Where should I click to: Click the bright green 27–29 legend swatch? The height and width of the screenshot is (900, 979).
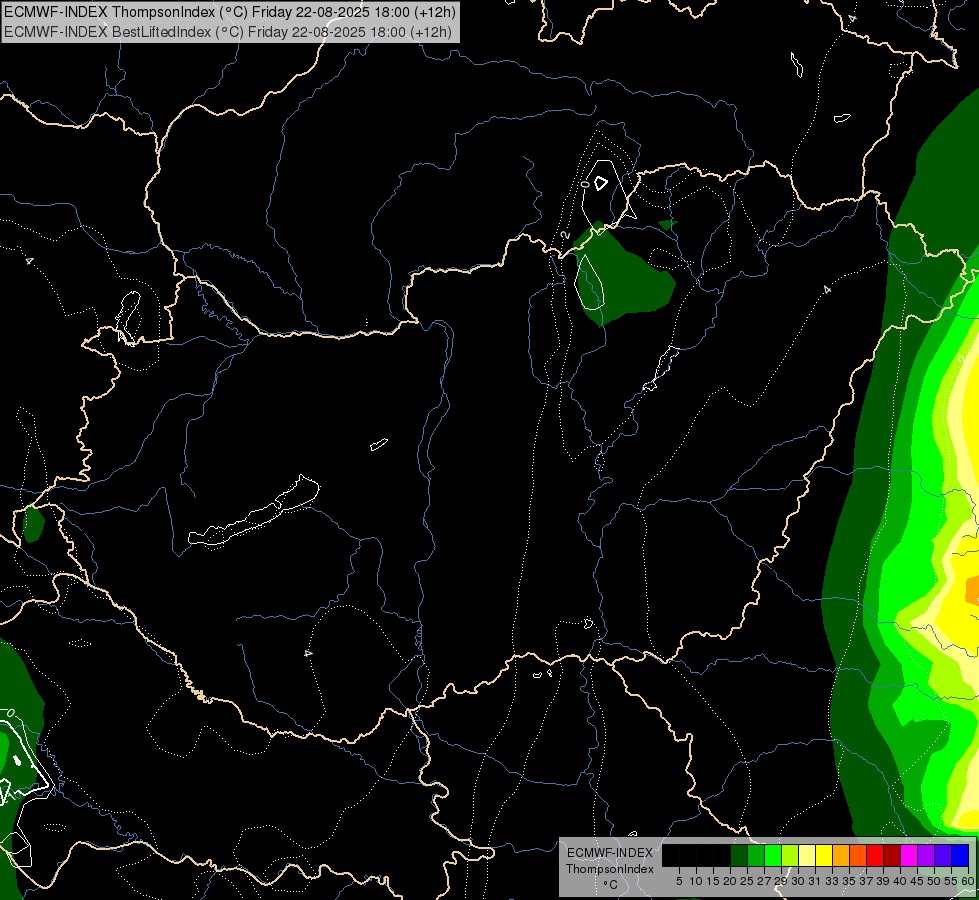click(773, 855)
